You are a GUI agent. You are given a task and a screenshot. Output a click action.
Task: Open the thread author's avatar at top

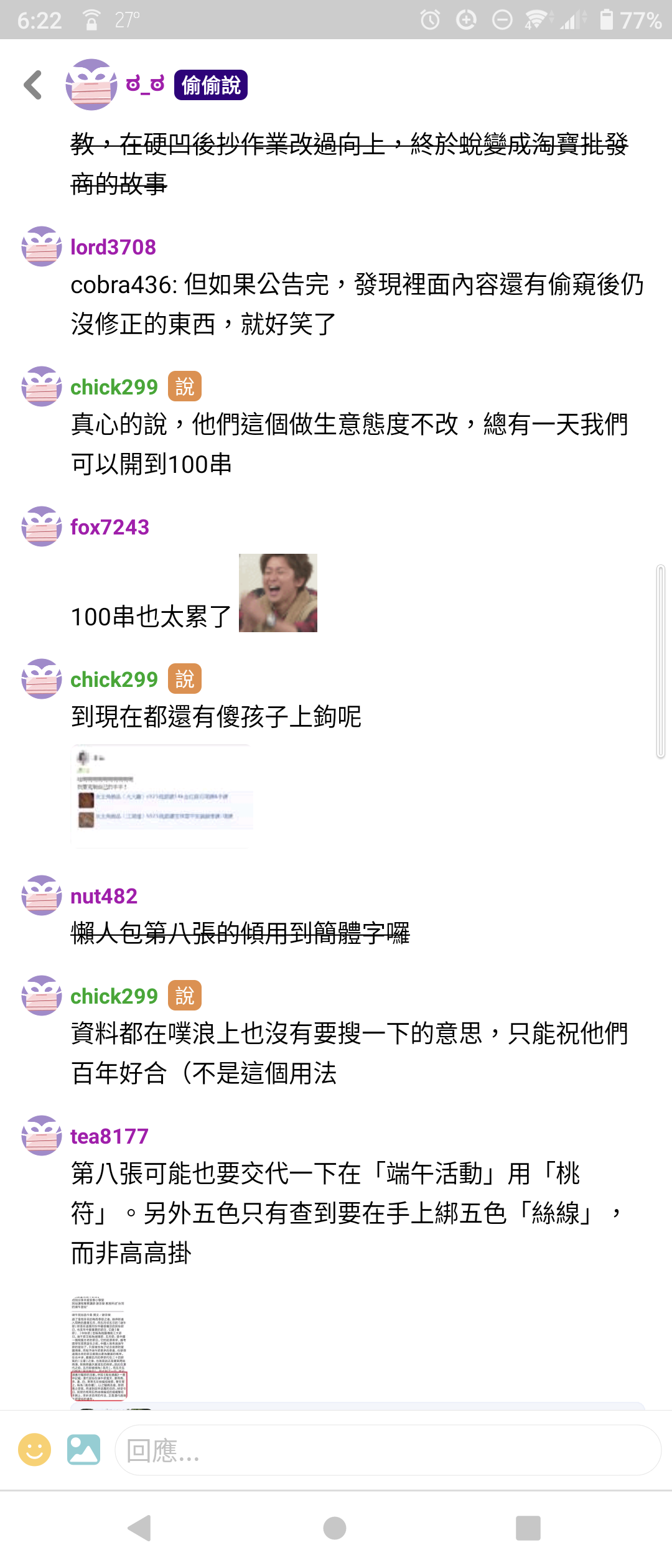pos(91,85)
